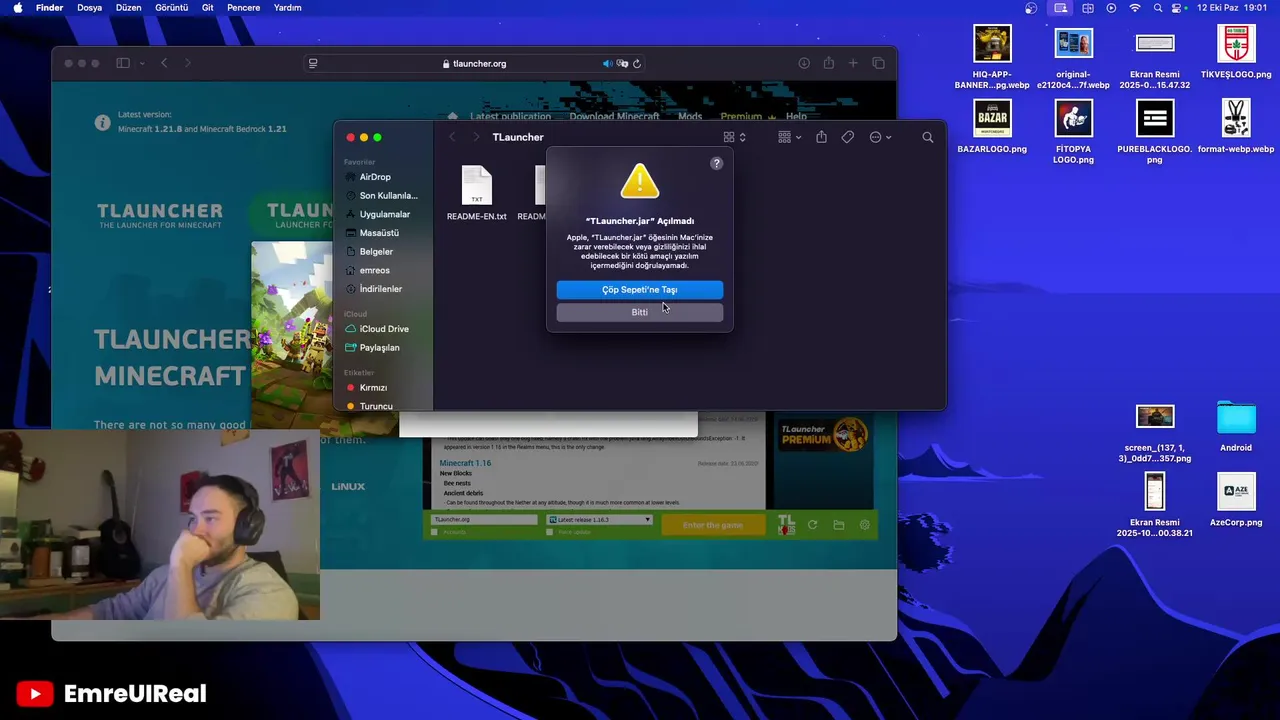Click the Finder share toolbar icon
Screen dimensions: 1280x720
pos(821,137)
